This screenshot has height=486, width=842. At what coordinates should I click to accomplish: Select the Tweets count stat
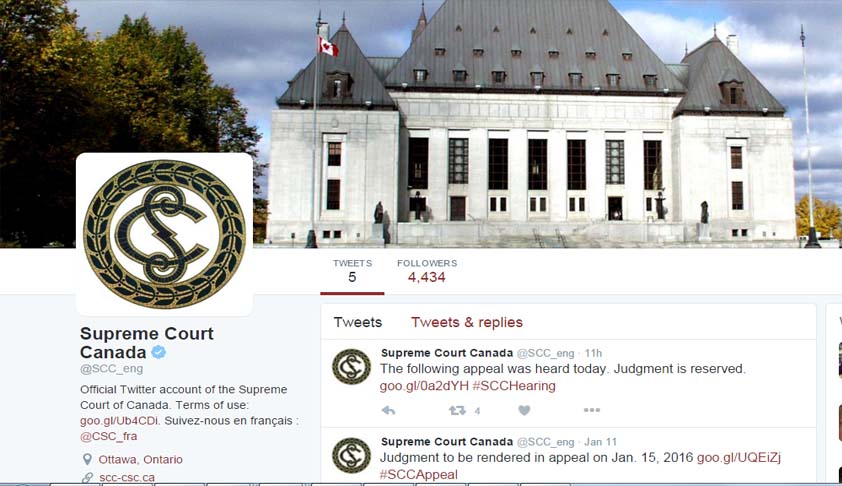click(x=352, y=271)
